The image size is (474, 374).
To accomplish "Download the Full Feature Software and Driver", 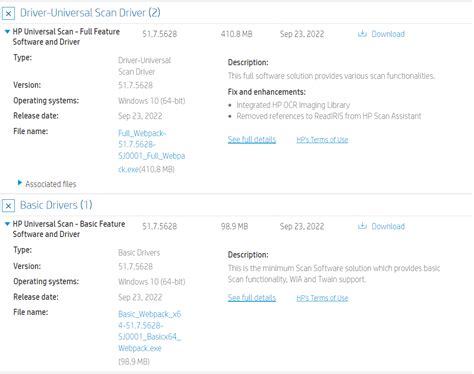I will (388, 34).
